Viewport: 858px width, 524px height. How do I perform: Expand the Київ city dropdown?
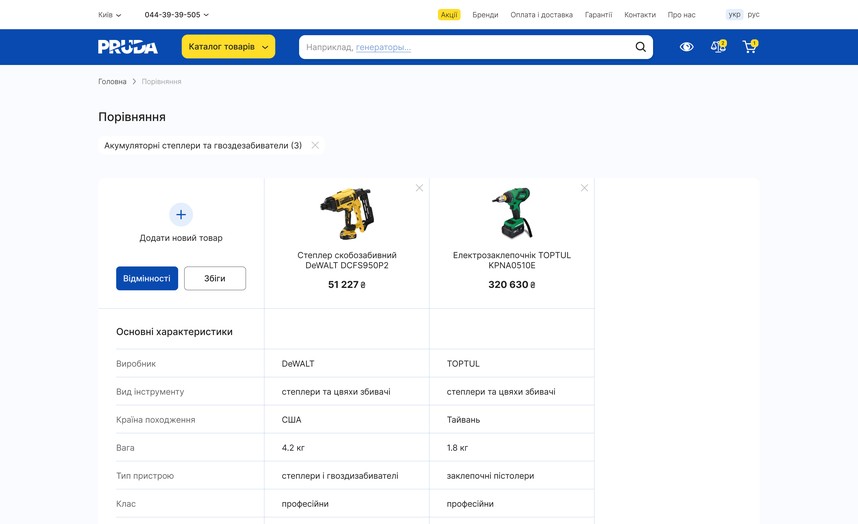pyautogui.click(x=109, y=15)
